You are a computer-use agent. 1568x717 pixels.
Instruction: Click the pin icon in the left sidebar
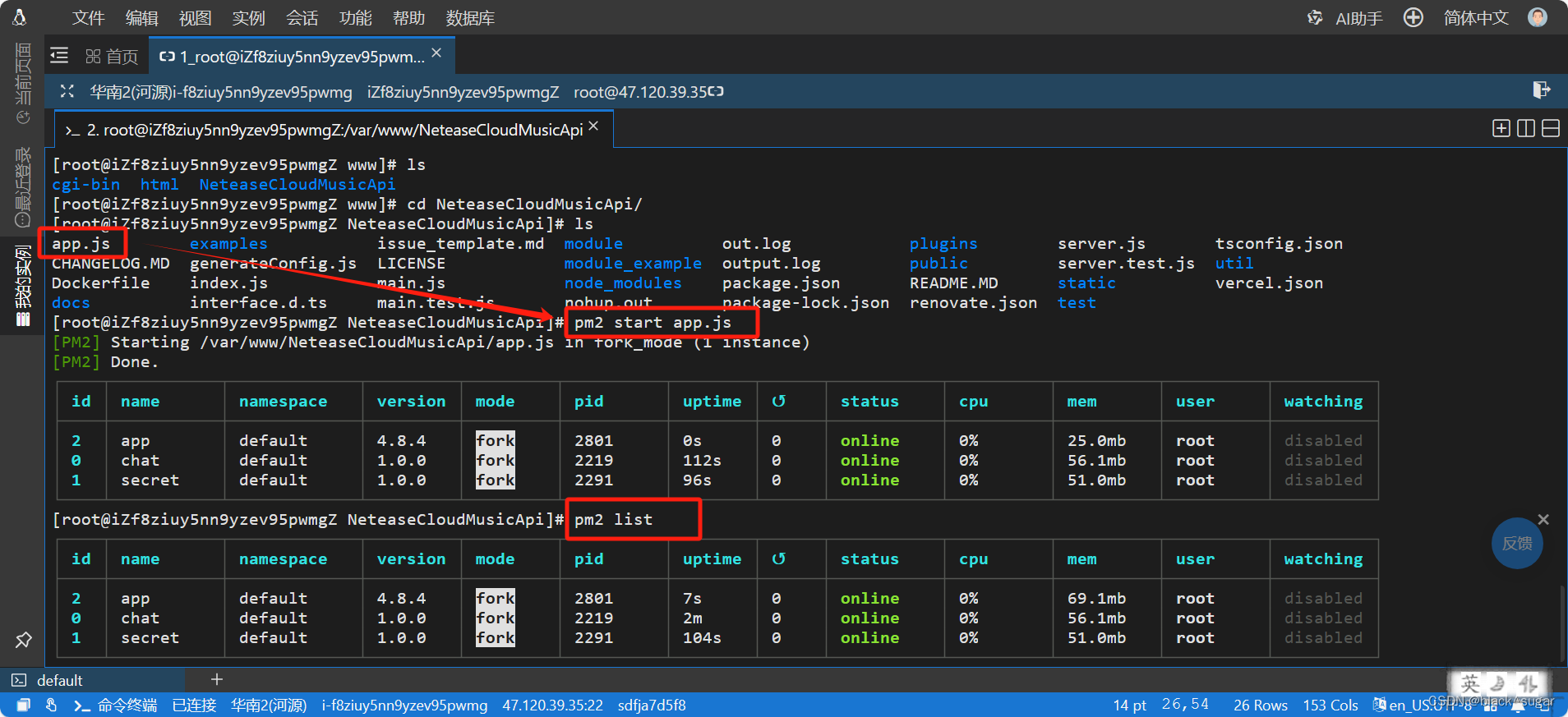pyautogui.click(x=23, y=640)
